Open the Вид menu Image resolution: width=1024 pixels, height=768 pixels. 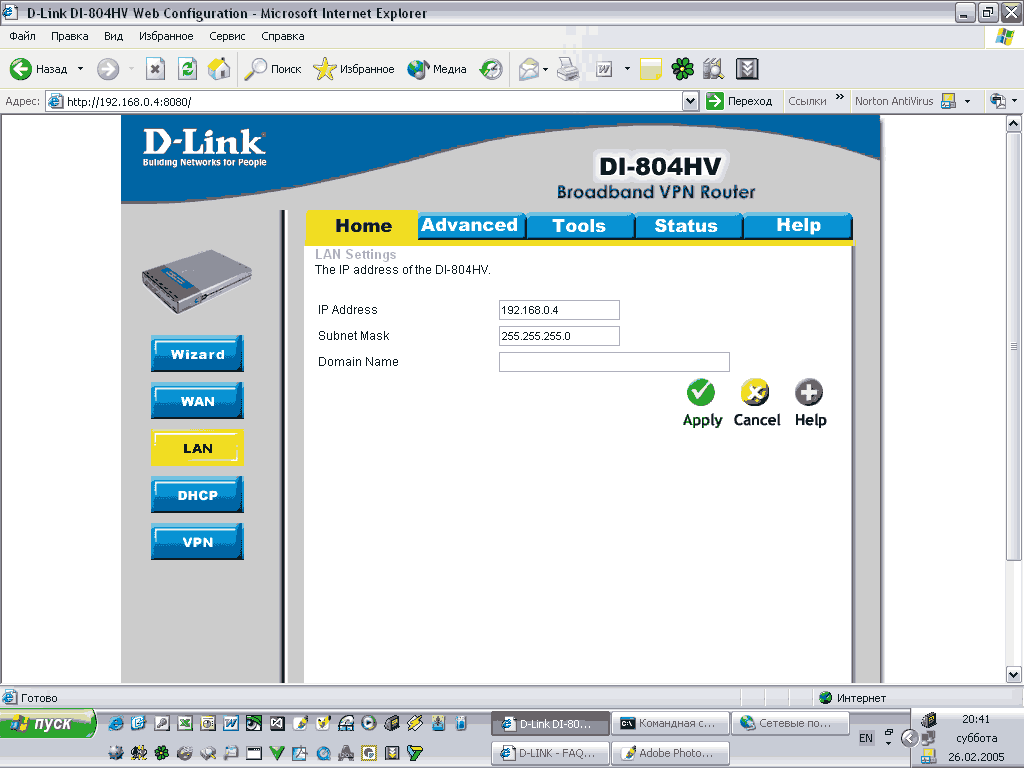113,36
